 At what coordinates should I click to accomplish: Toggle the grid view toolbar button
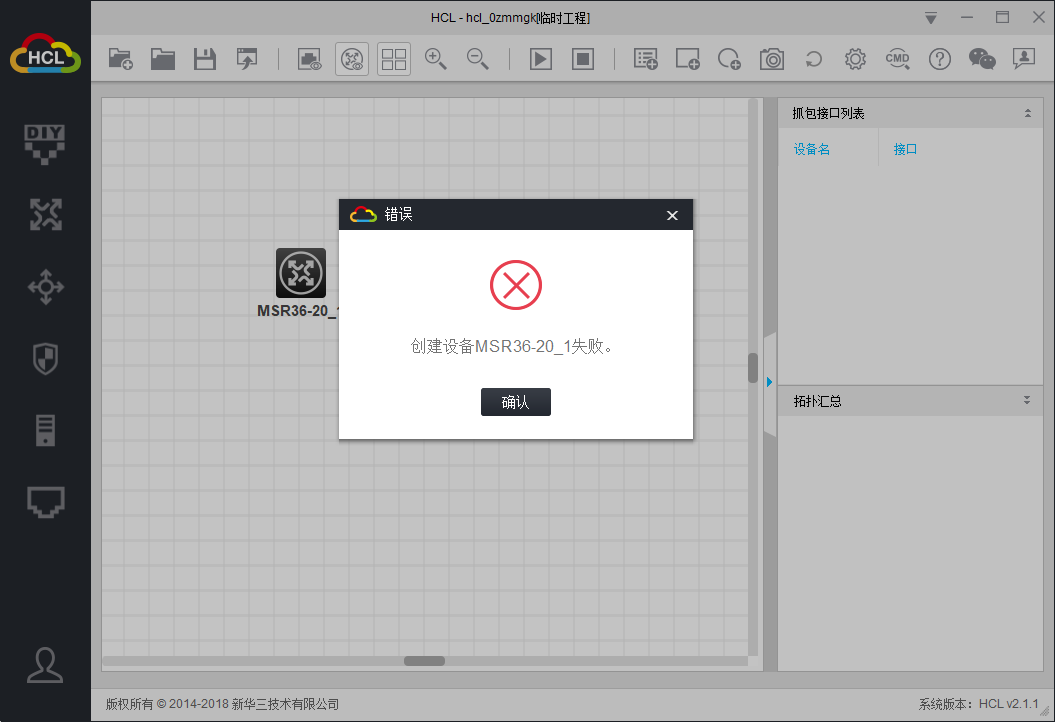click(394, 59)
